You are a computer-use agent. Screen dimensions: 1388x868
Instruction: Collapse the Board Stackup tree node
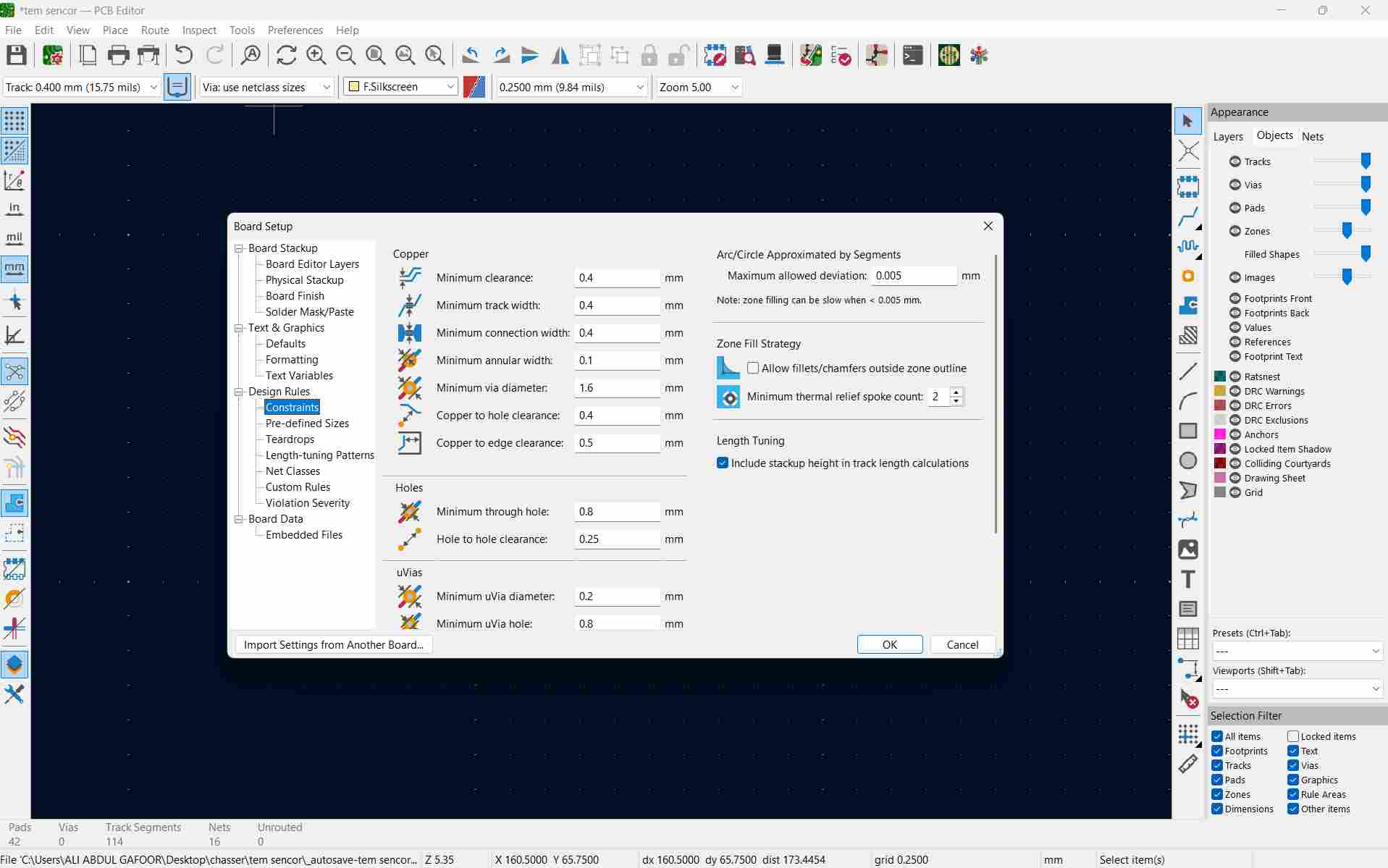tap(238, 248)
